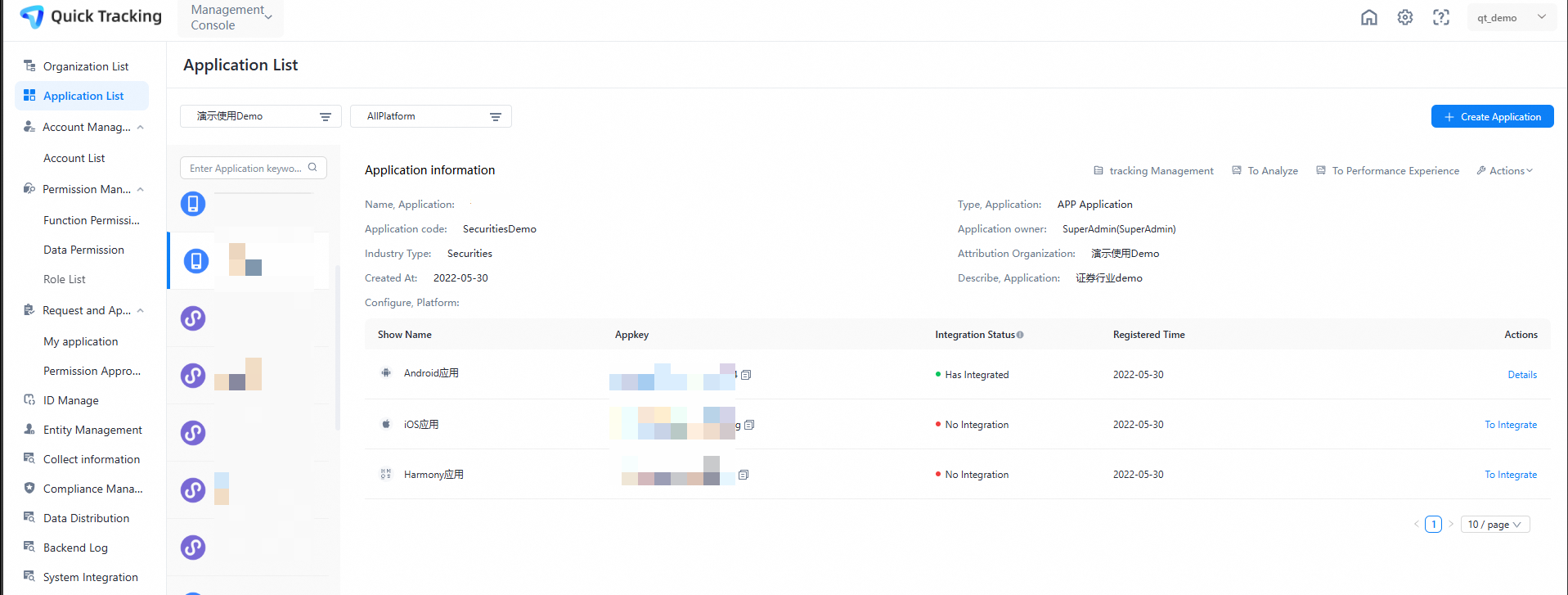The width and height of the screenshot is (1568, 595).
Task: Click the Application List grid icon
Action: click(29, 95)
